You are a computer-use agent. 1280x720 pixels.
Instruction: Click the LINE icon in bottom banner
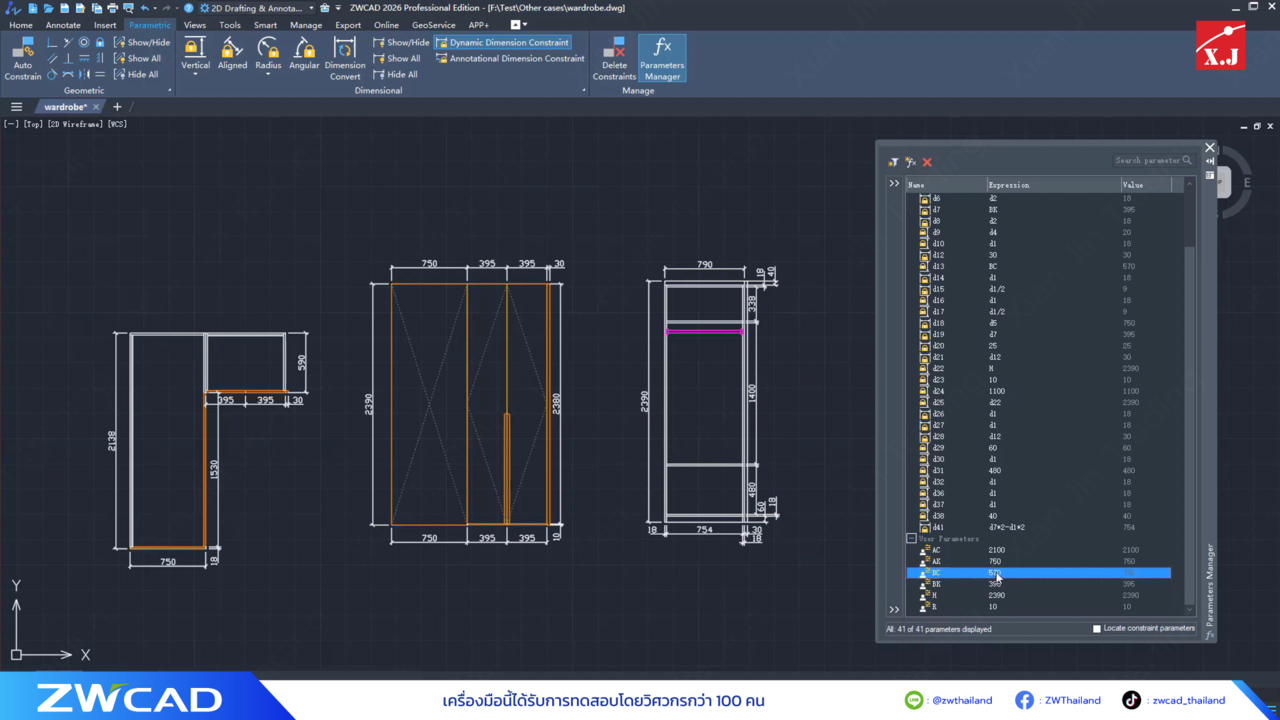913,700
